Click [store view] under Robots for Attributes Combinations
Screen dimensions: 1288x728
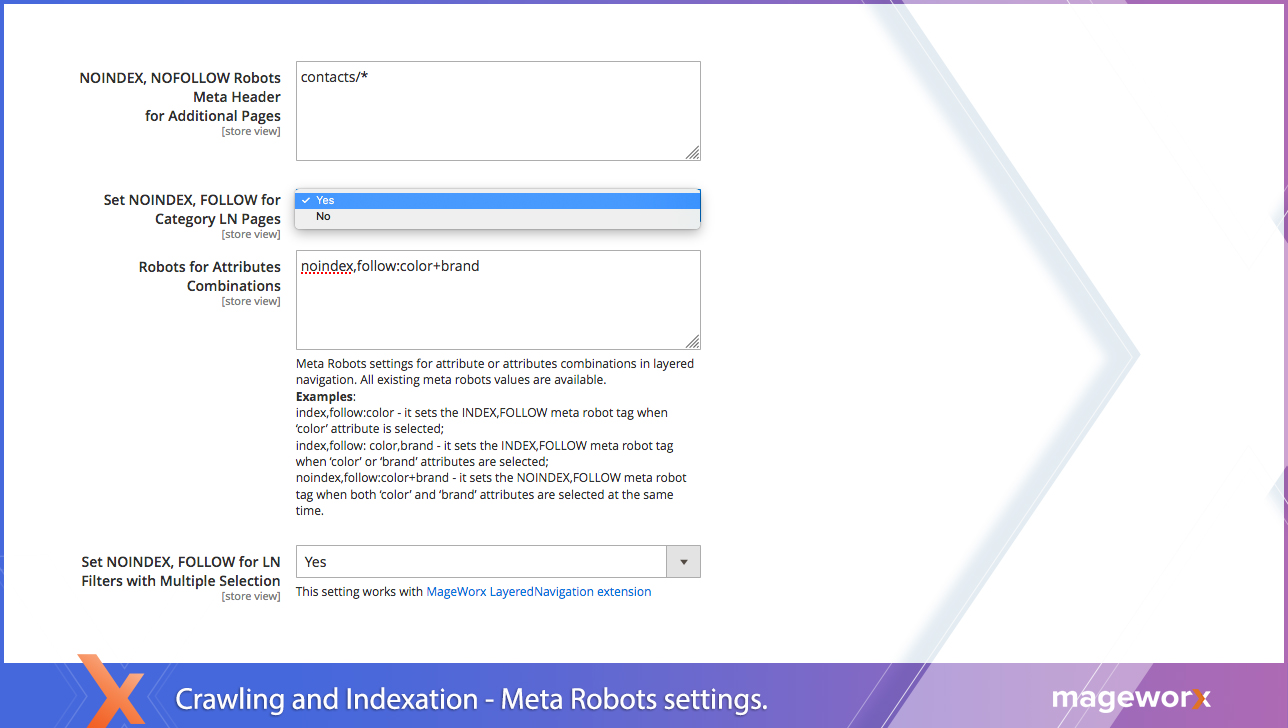[x=250, y=301]
